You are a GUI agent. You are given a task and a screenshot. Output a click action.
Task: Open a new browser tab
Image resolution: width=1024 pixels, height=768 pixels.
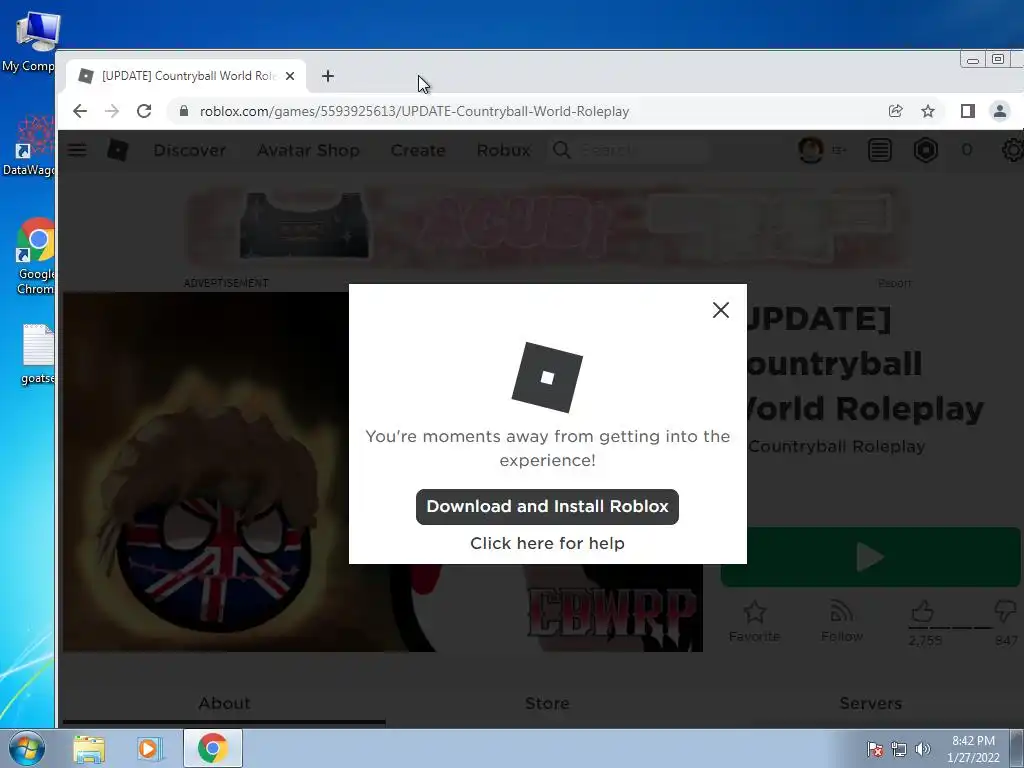[328, 76]
